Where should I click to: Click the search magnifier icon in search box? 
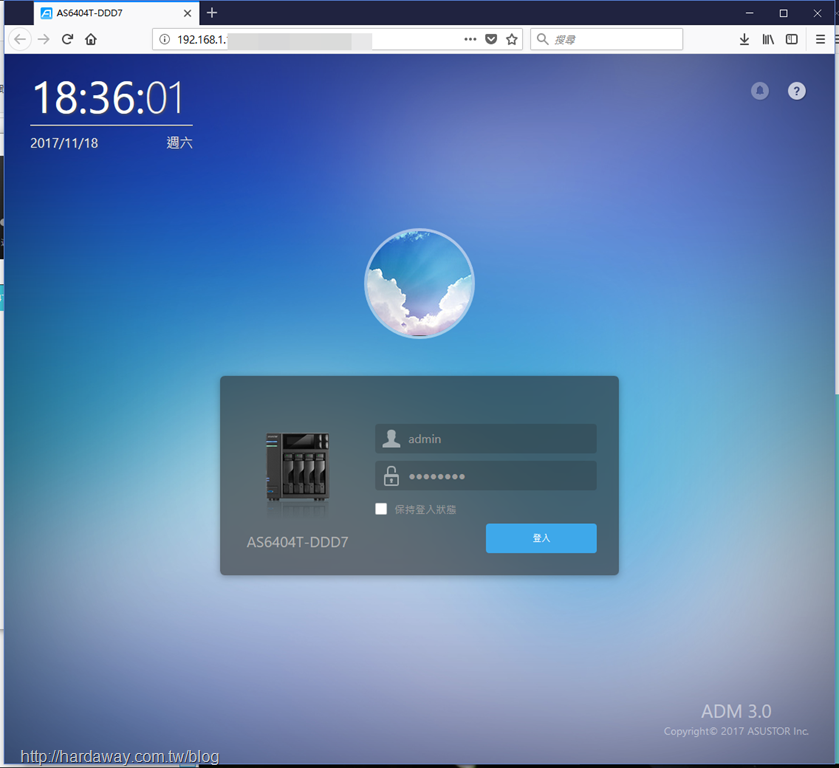tap(543, 39)
